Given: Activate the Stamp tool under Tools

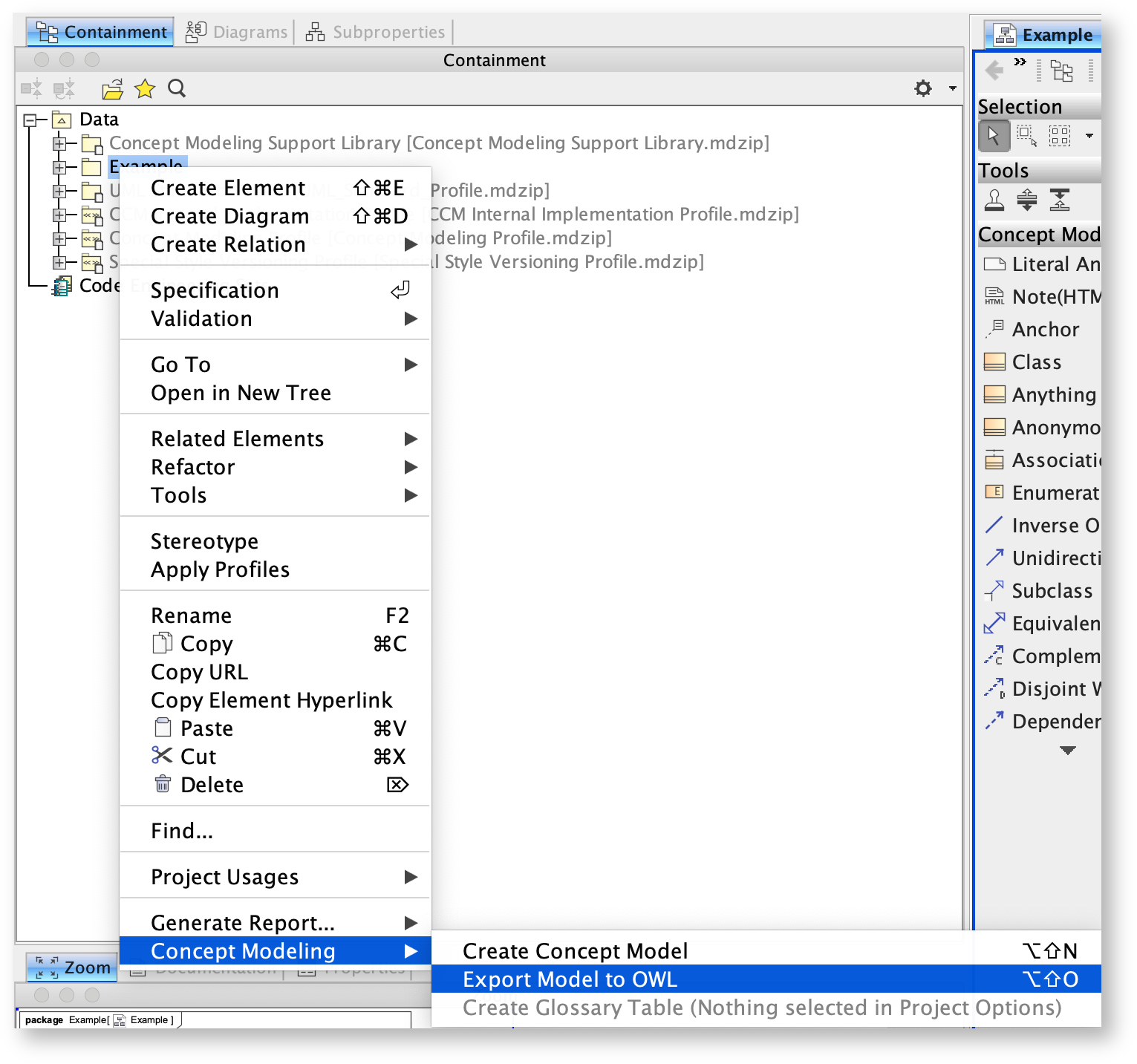Looking at the screenshot, I should (994, 200).
